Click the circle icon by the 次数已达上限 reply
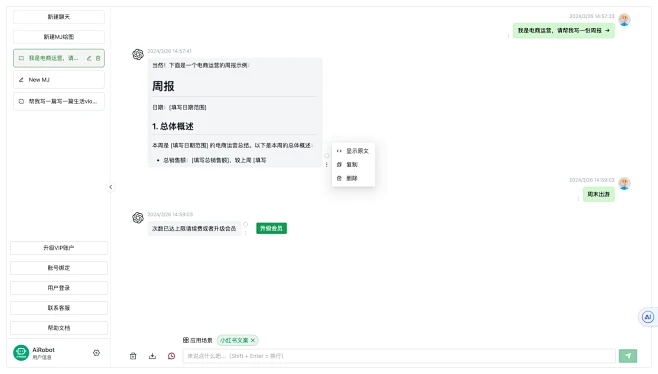Screen dimensions: 658x374 coord(245,225)
